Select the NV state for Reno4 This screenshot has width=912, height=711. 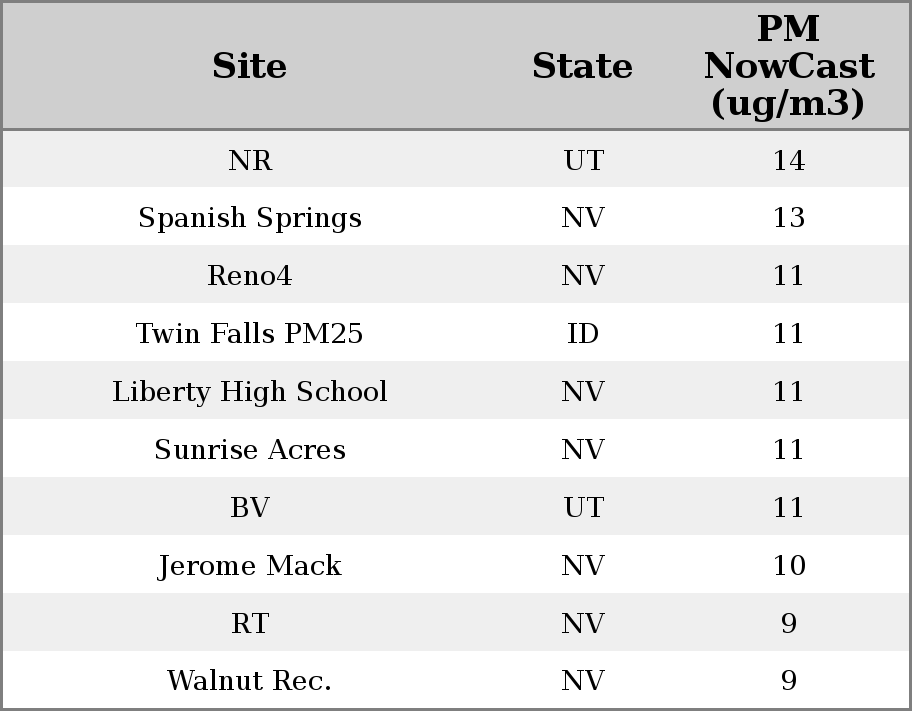[583, 276]
